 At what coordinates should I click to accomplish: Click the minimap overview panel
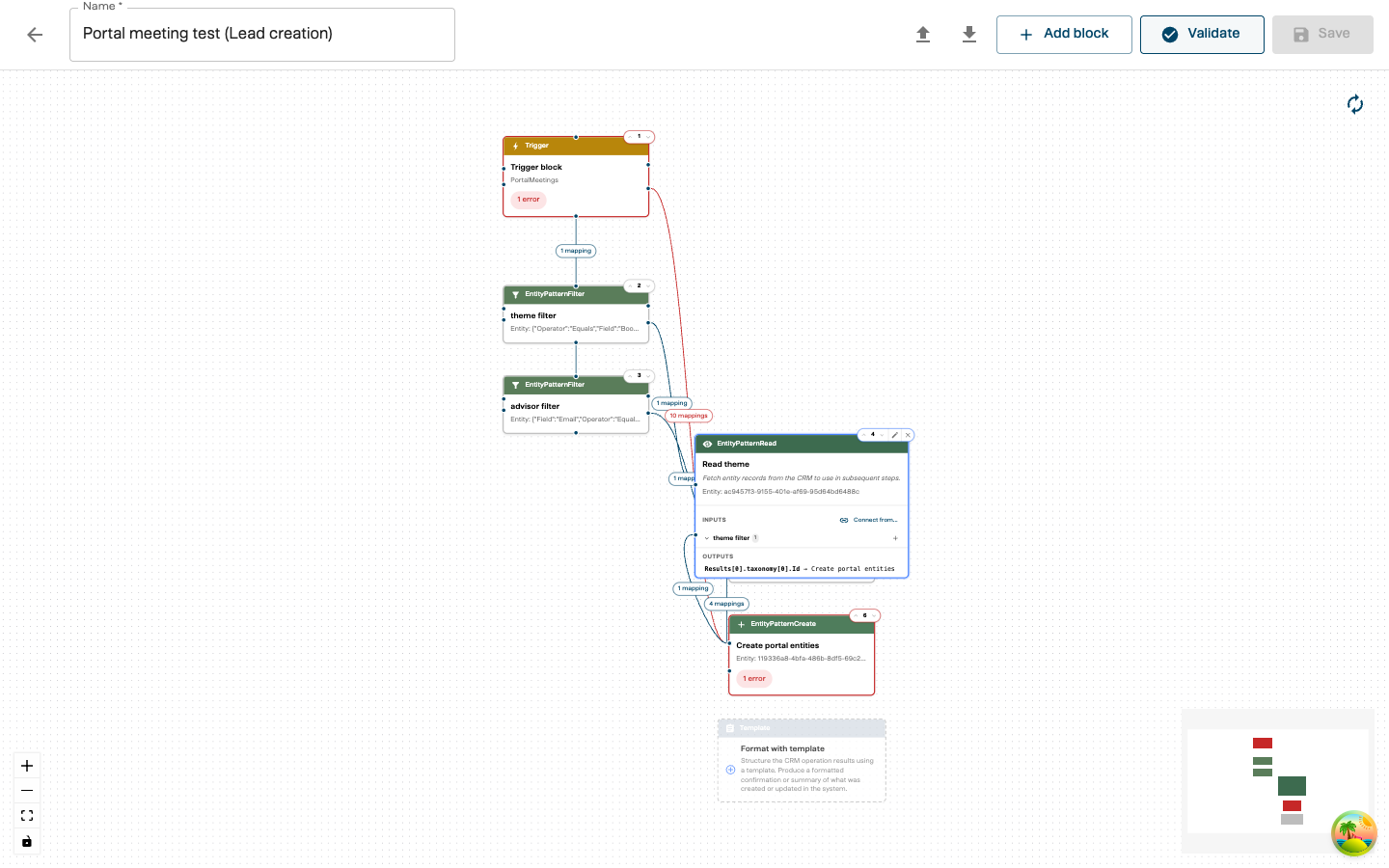[x=1277, y=781]
